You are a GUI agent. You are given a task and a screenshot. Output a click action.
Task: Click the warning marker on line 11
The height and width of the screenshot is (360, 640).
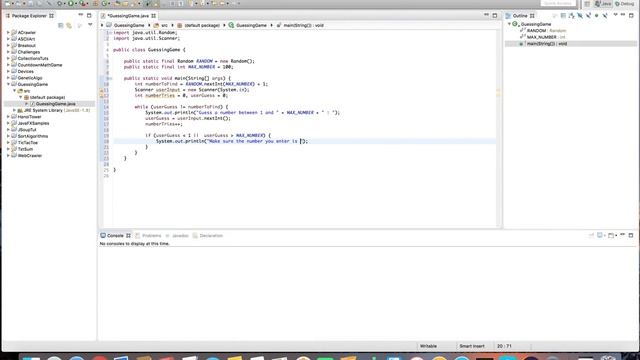click(102, 90)
